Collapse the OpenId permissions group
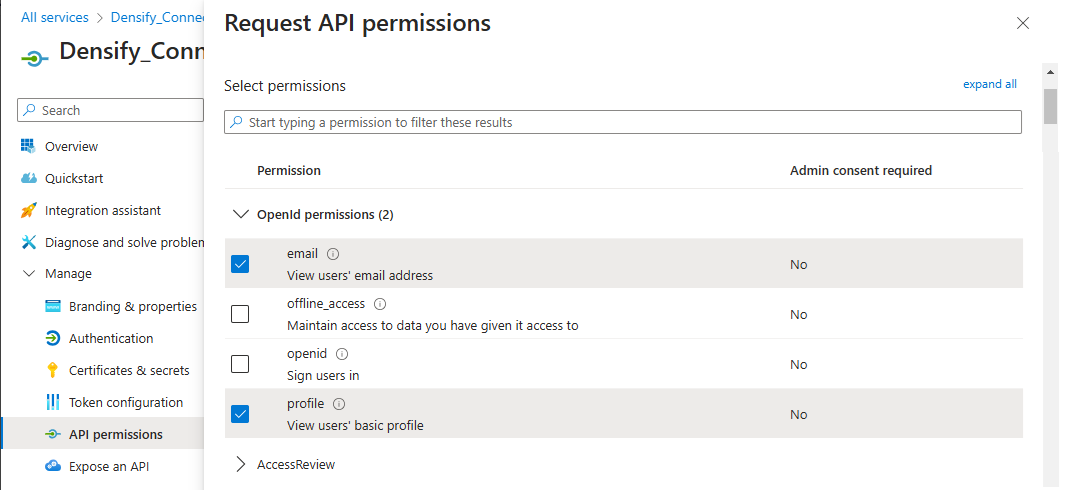The image size is (1065, 490). pyautogui.click(x=240, y=214)
